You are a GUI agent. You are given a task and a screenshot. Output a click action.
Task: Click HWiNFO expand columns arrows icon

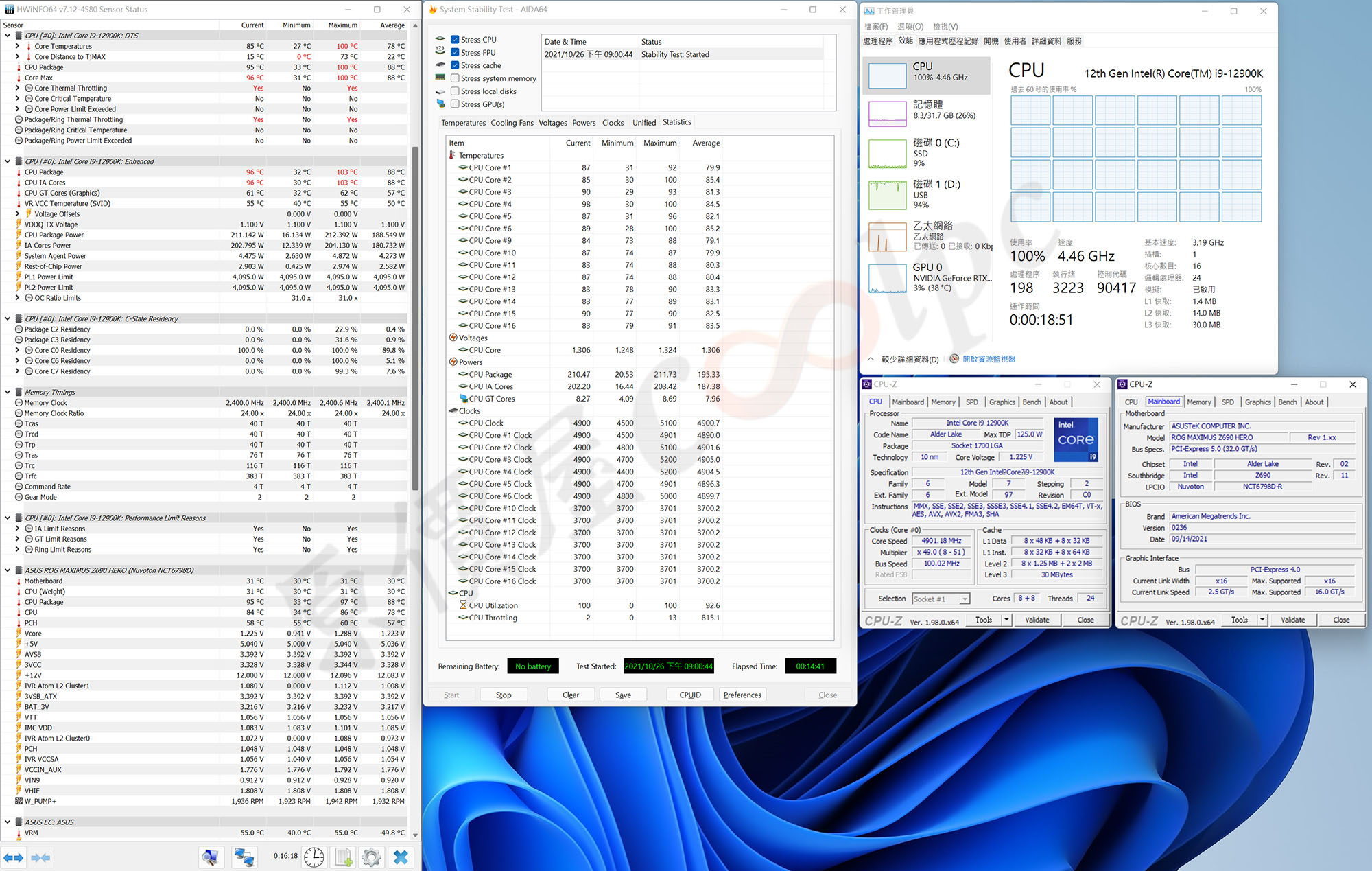coord(13,857)
